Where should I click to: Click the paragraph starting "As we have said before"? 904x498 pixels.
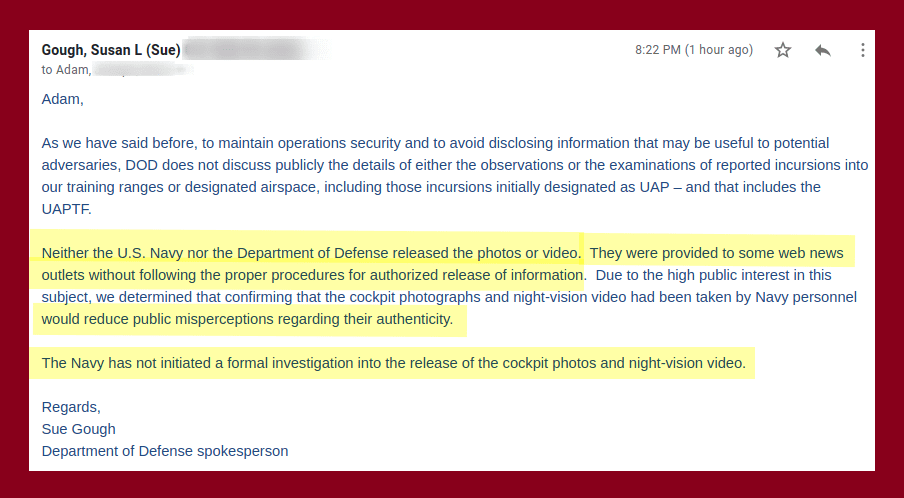455,176
